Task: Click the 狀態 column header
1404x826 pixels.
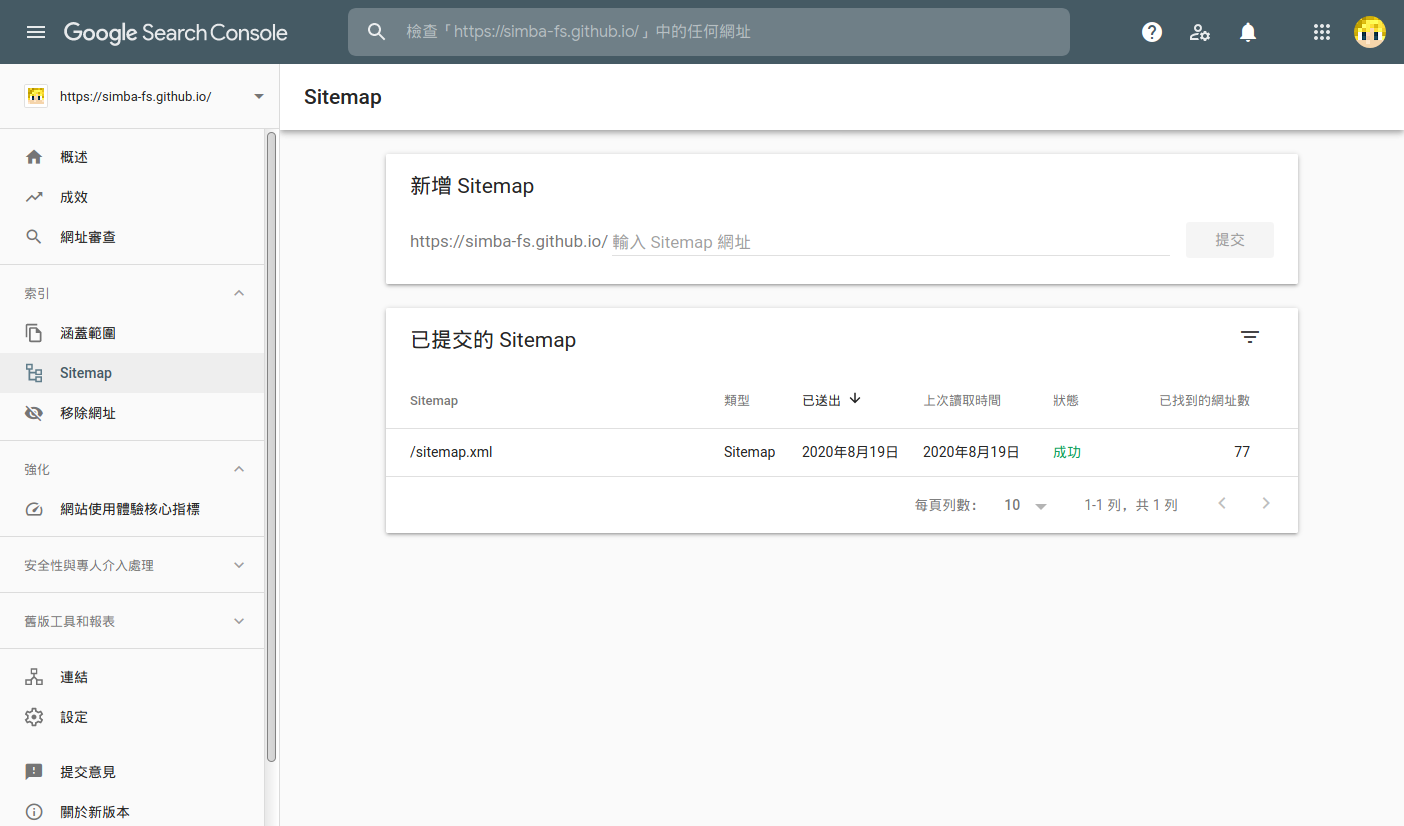Action: pos(1066,400)
